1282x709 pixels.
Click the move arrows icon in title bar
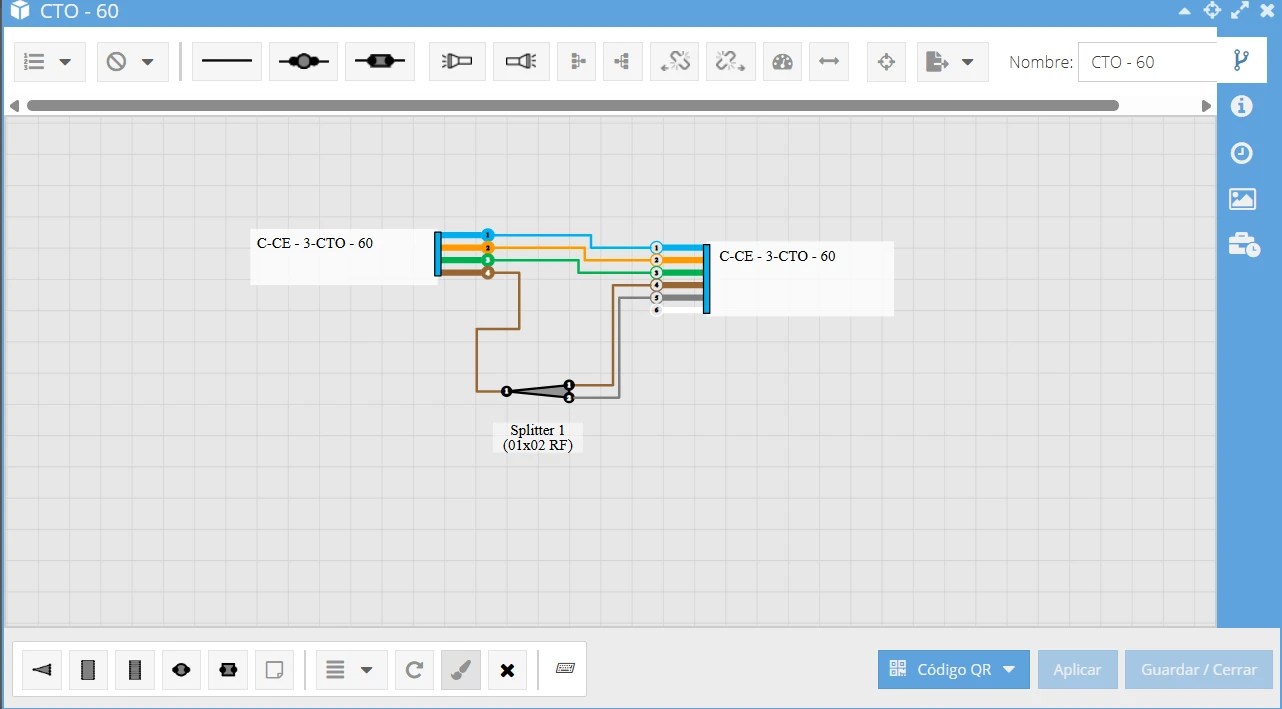[1212, 10]
